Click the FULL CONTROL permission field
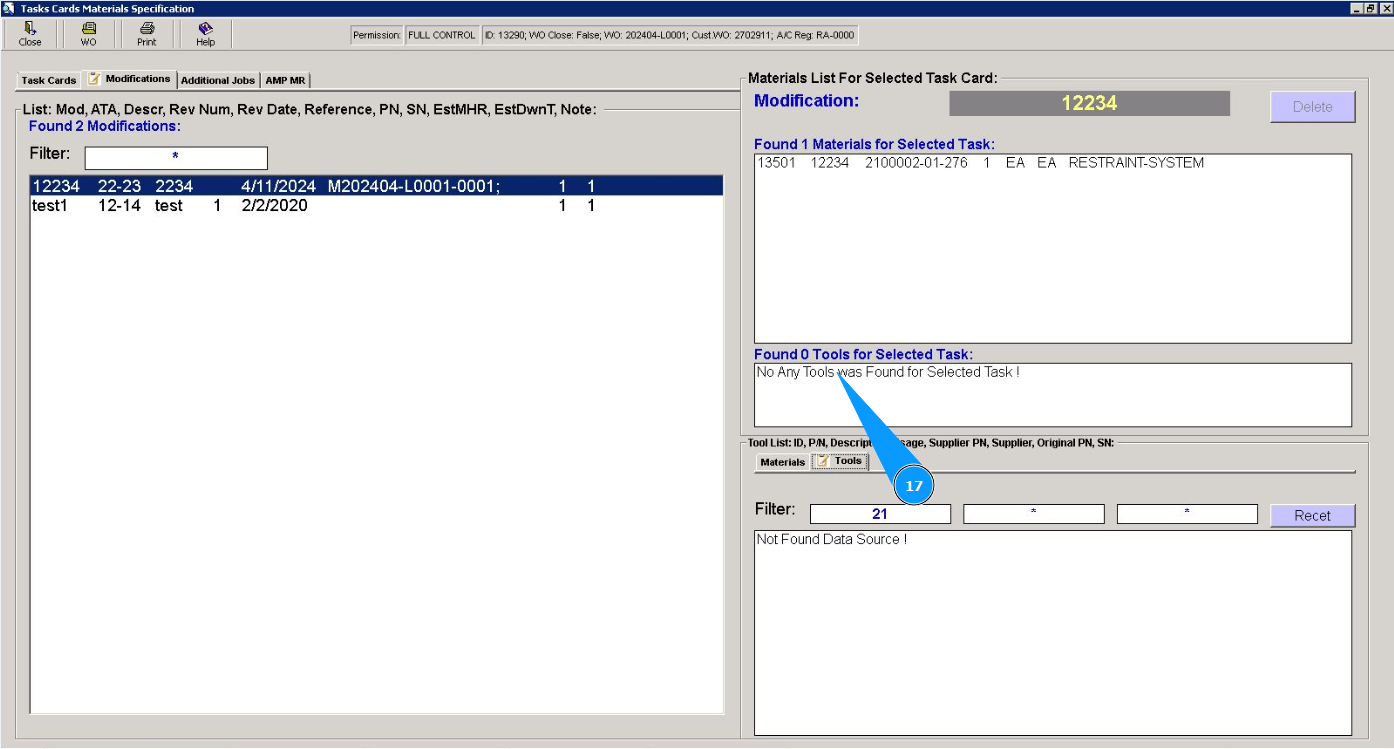This screenshot has height=749, width=1394. (x=441, y=35)
